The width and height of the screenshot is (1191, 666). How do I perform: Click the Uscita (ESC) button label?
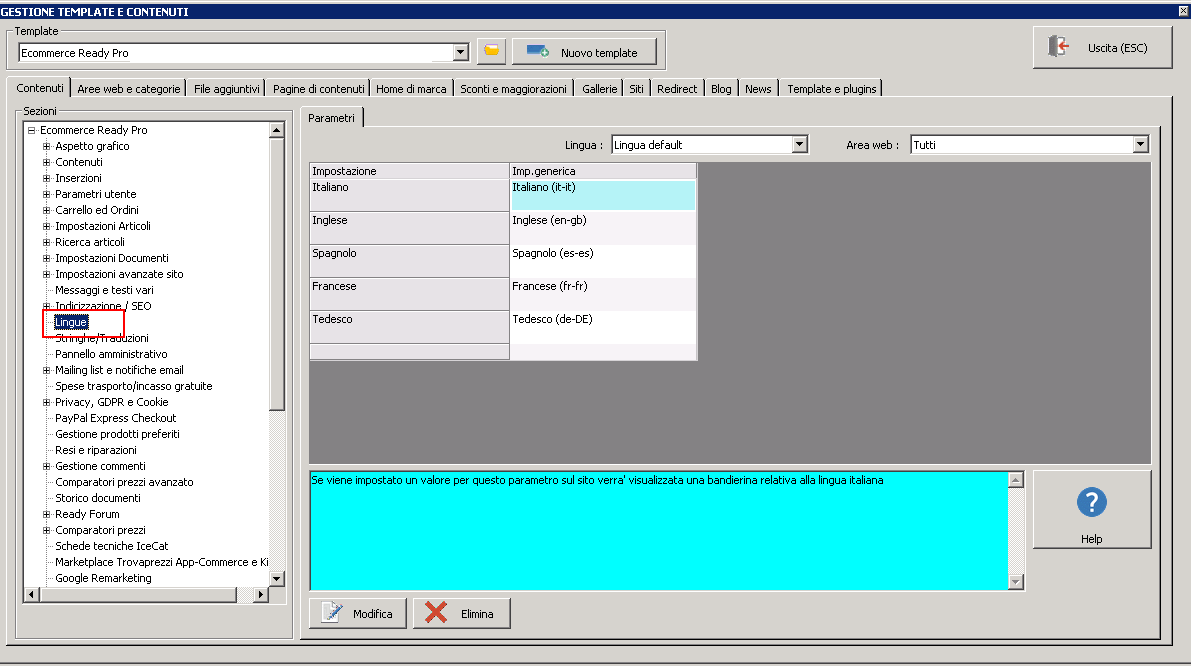point(1117,48)
